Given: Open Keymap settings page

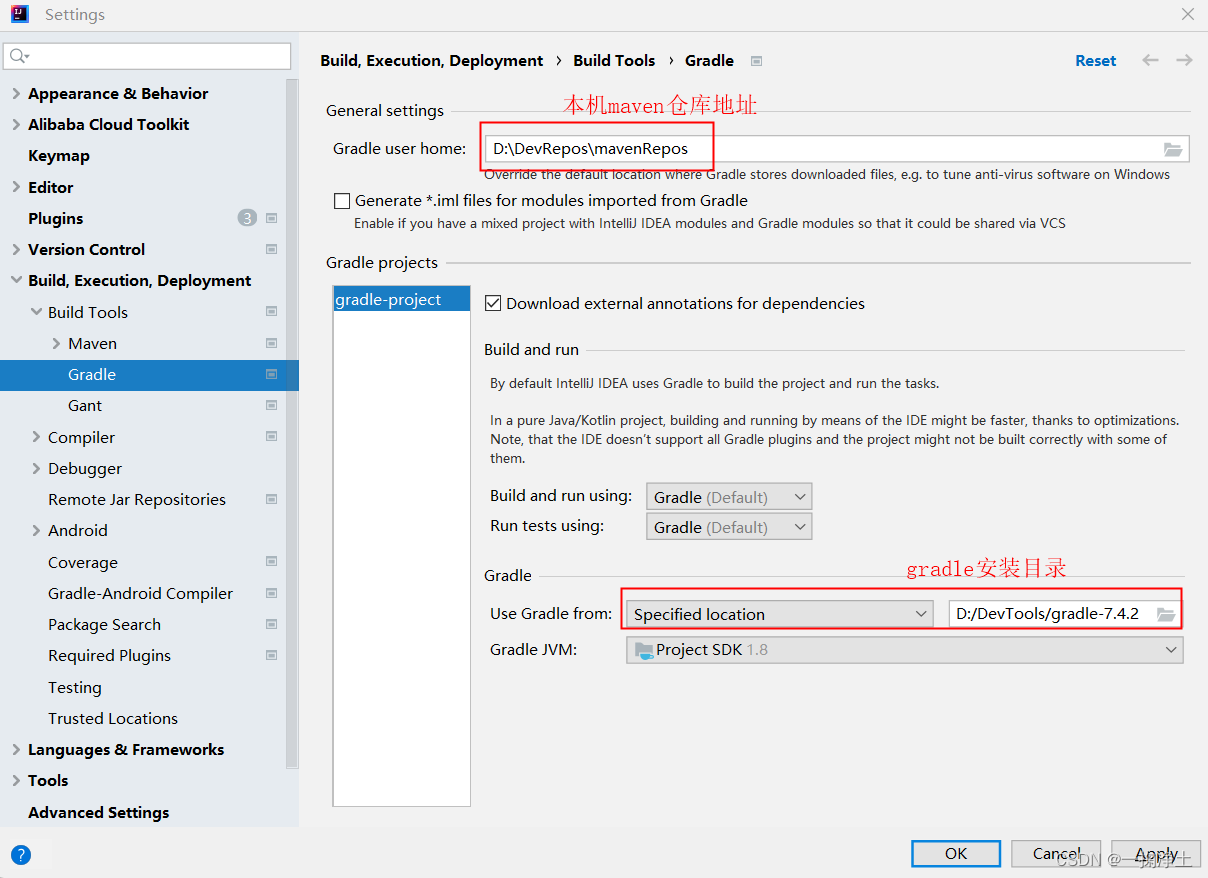Looking at the screenshot, I should pyautogui.click(x=59, y=155).
